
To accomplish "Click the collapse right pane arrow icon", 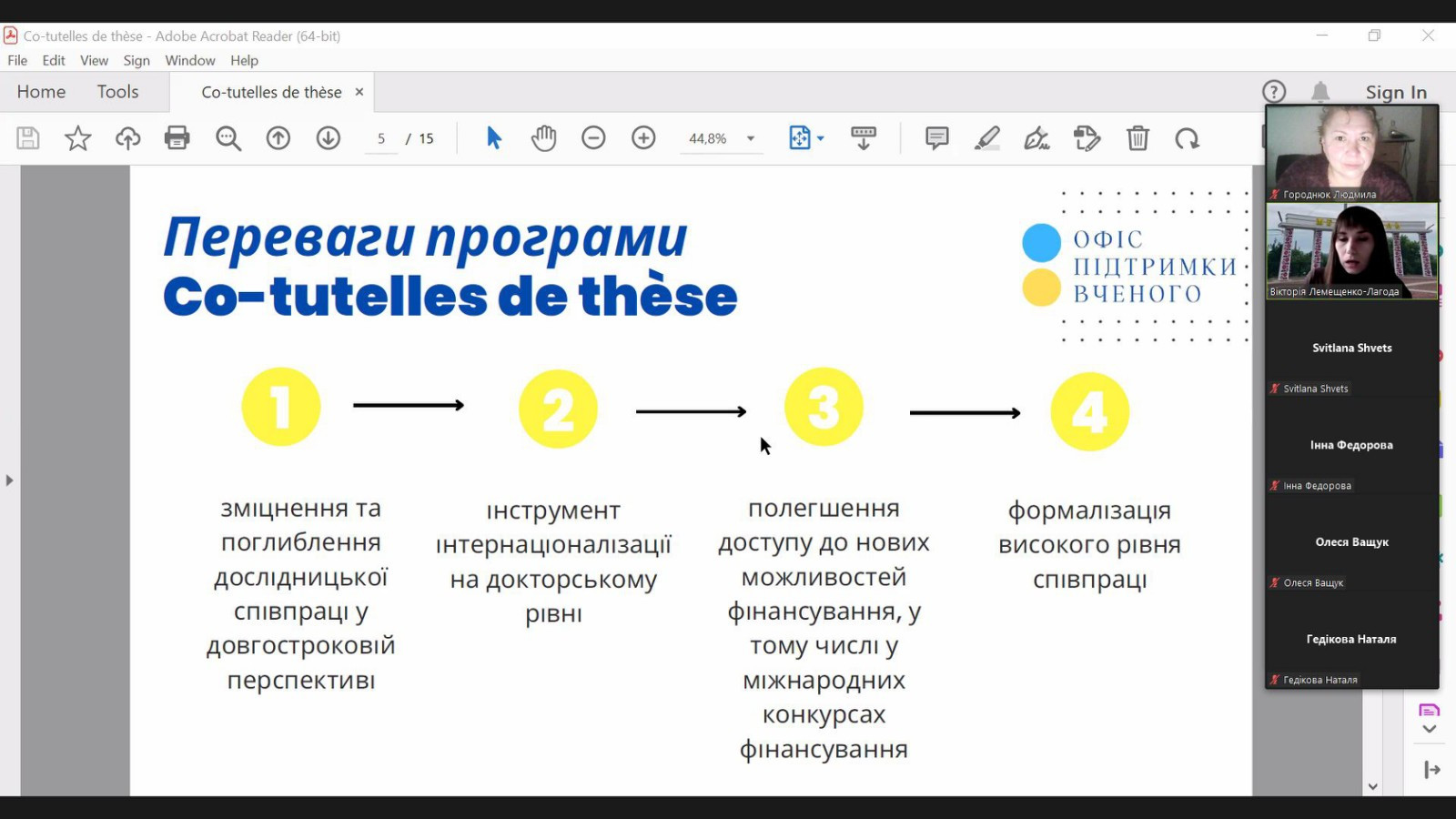I will (1431, 770).
